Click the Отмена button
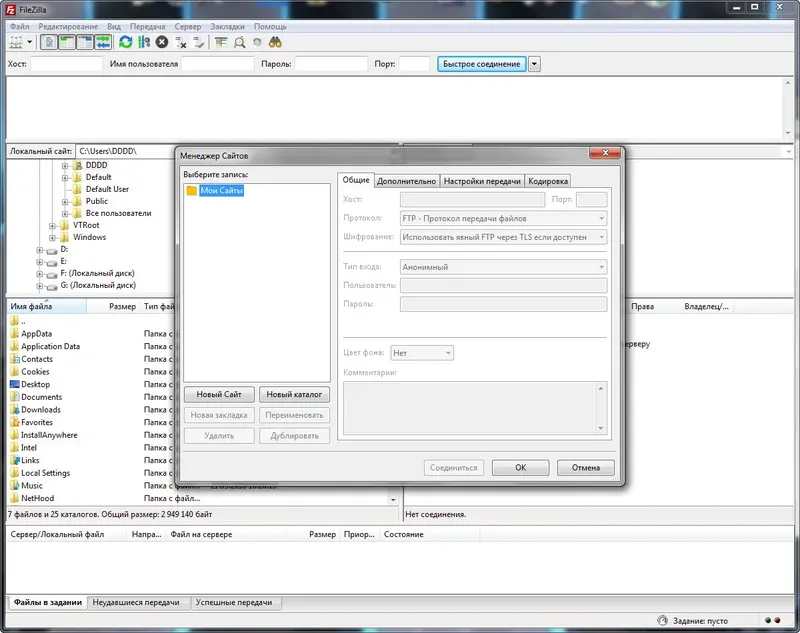This screenshot has height=633, width=800. coord(585,468)
